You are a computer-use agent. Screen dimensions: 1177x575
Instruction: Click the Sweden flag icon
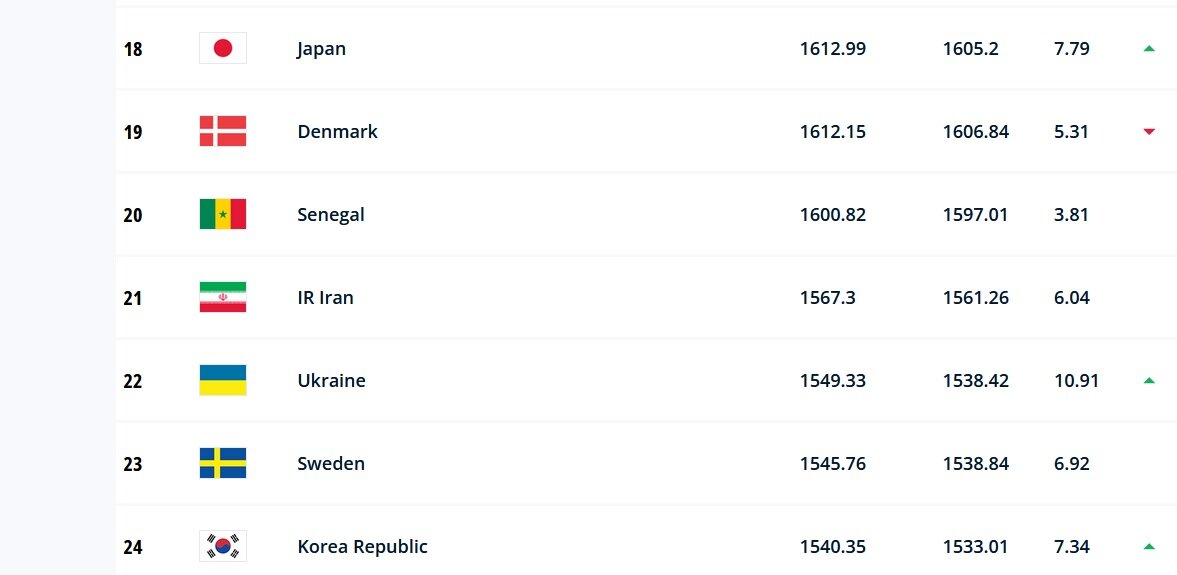point(223,463)
